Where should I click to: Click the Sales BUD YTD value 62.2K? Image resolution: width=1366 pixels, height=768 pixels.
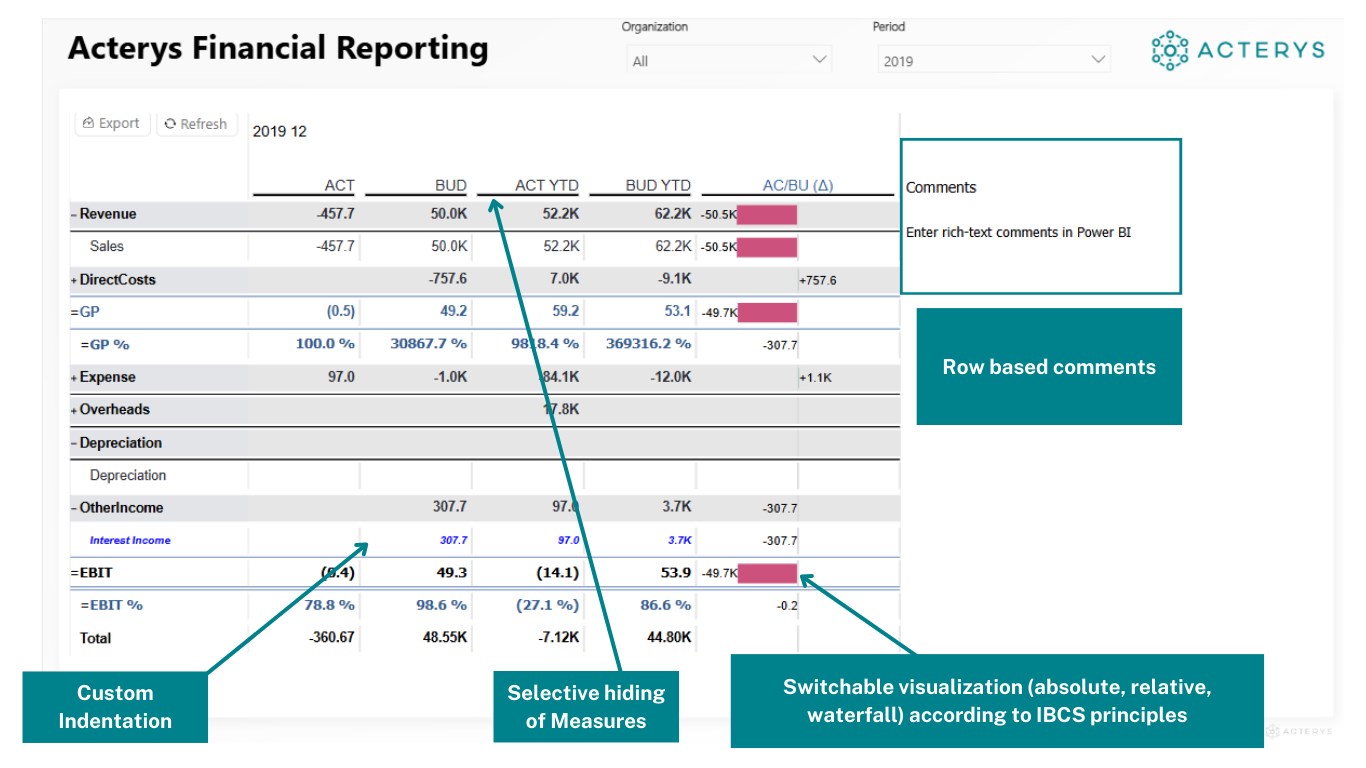[x=673, y=246]
